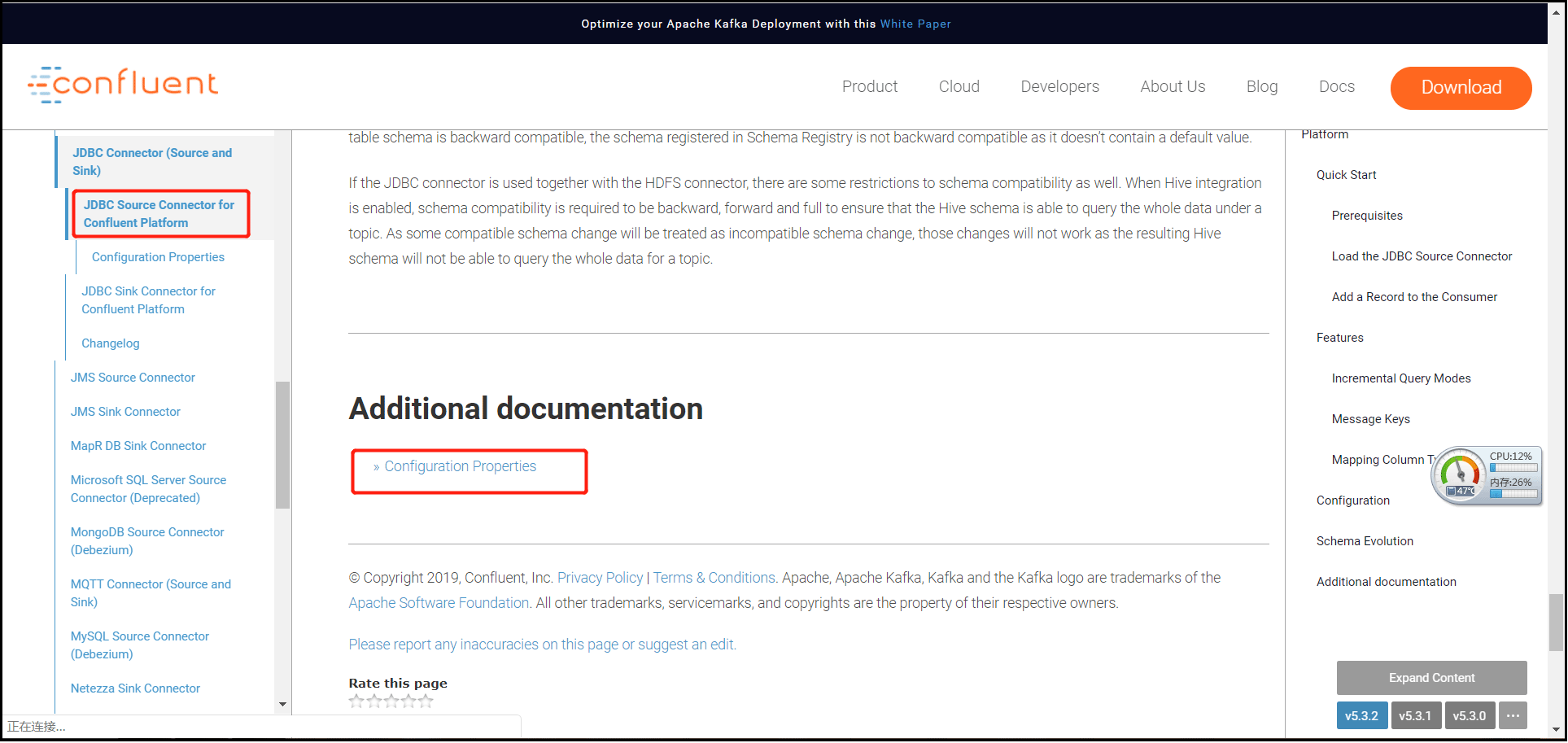Select JDBC Sink Connector for Confluent Platform
1568x743 pixels.
[148, 299]
